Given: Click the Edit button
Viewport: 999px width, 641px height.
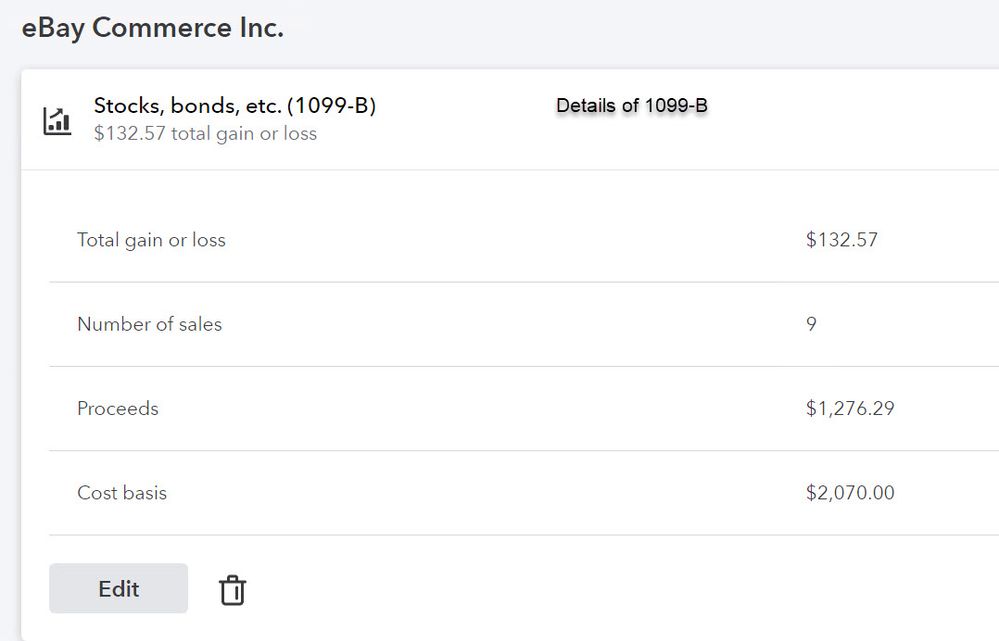Looking at the screenshot, I should tap(119, 588).
